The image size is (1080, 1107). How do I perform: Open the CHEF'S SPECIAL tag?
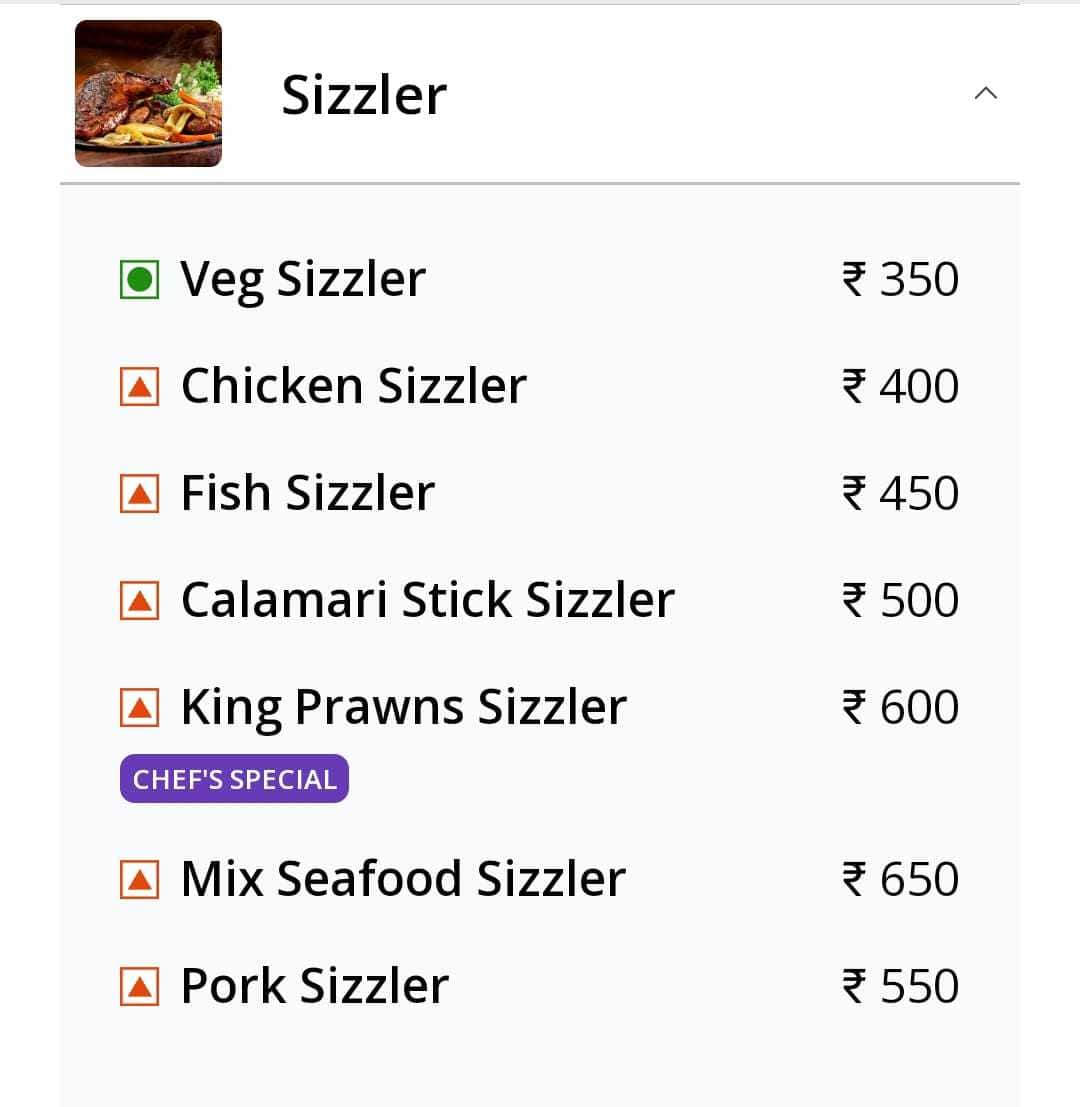click(233, 778)
